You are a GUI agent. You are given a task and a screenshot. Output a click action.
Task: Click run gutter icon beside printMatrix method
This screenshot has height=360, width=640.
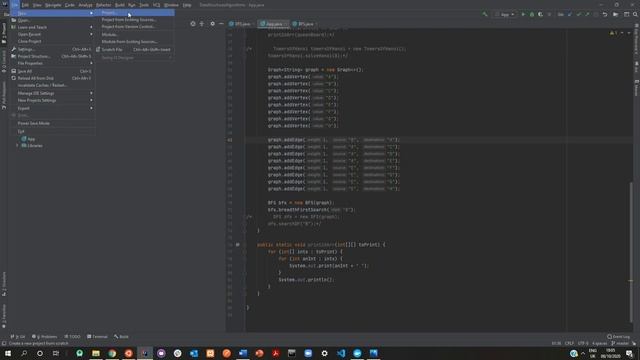tap(237, 244)
